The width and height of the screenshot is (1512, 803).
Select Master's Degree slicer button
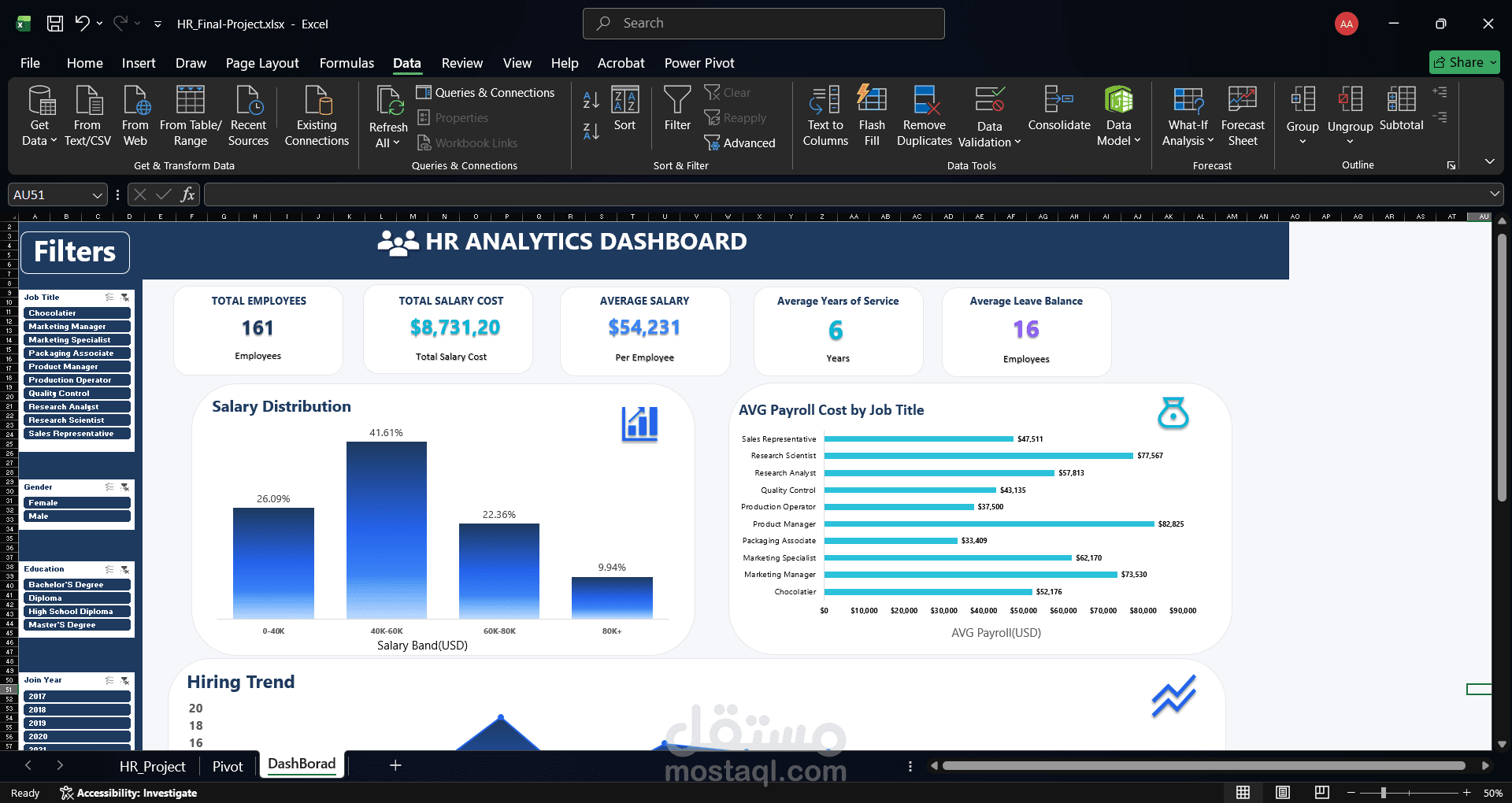click(77, 624)
